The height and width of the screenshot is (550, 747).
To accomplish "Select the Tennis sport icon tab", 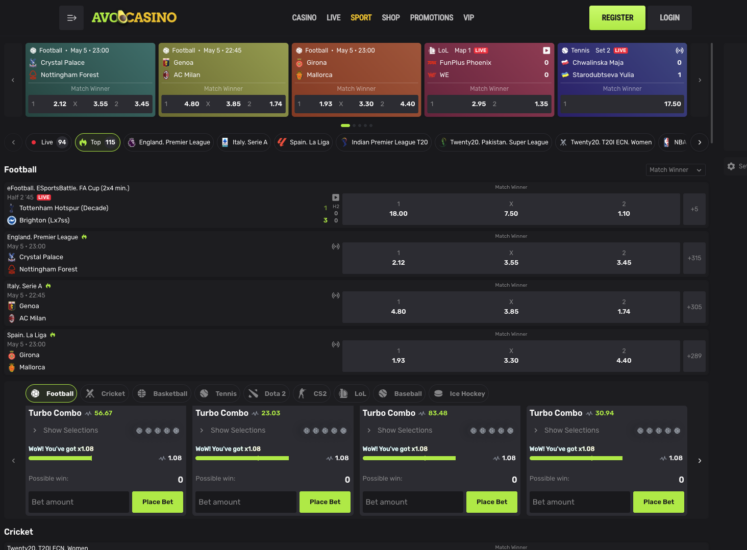I will coord(218,394).
